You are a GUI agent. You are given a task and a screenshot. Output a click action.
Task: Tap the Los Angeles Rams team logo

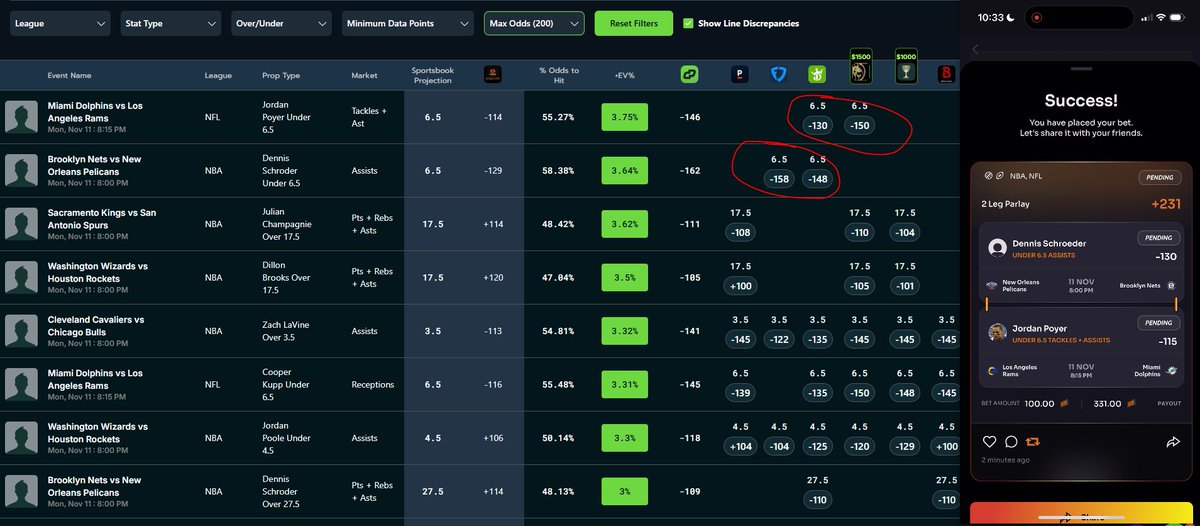(993, 371)
